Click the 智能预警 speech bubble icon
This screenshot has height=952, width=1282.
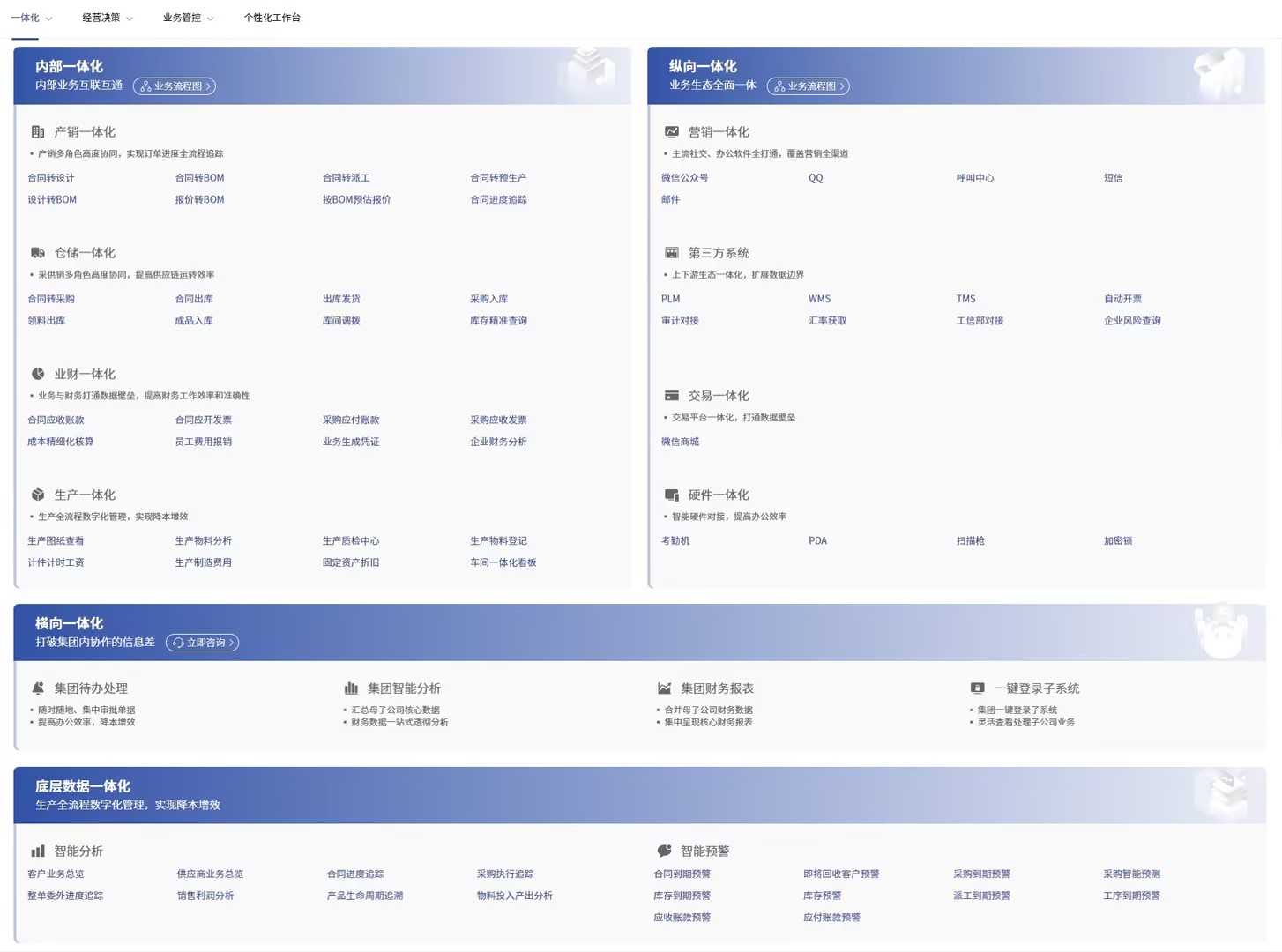click(x=664, y=852)
